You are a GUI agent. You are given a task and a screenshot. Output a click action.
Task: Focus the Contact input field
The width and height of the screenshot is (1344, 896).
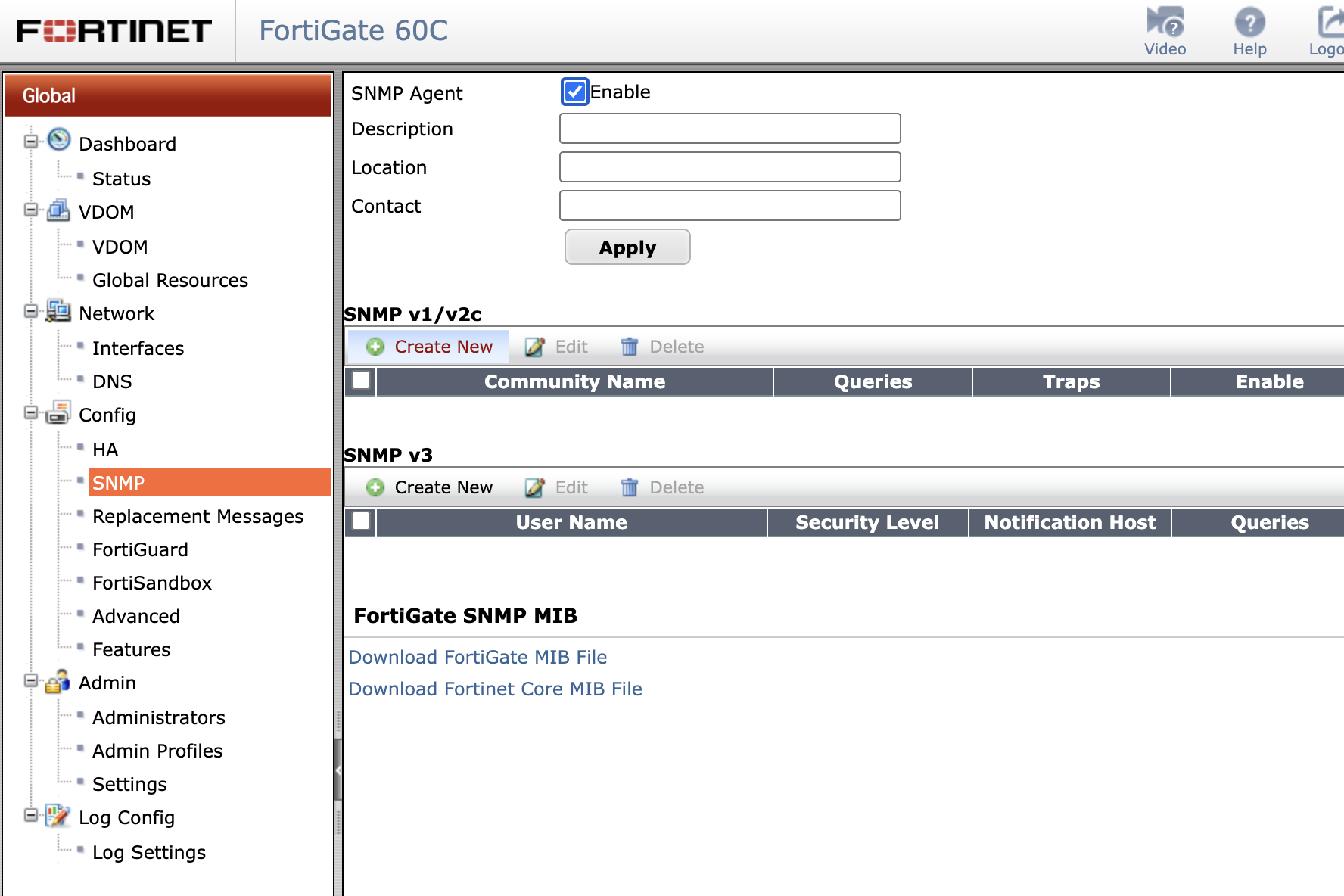[x=730, y=206]
